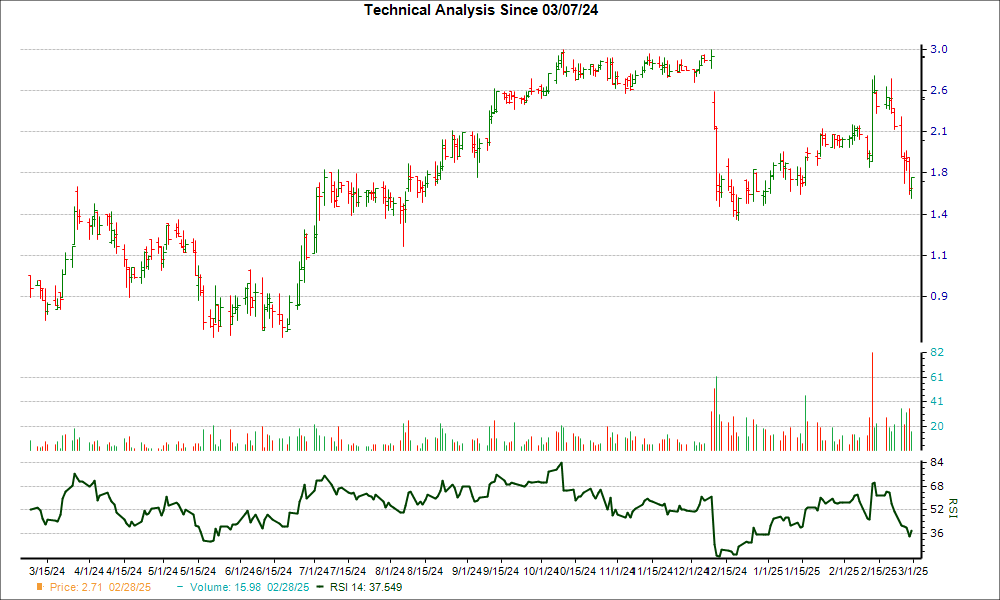Click the 5/1/24 date label
1000x600 pixels.
[163, 571]
